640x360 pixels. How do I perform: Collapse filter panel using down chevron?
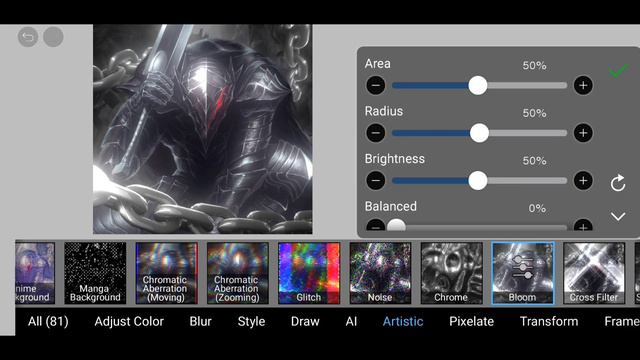pos(618,216)
